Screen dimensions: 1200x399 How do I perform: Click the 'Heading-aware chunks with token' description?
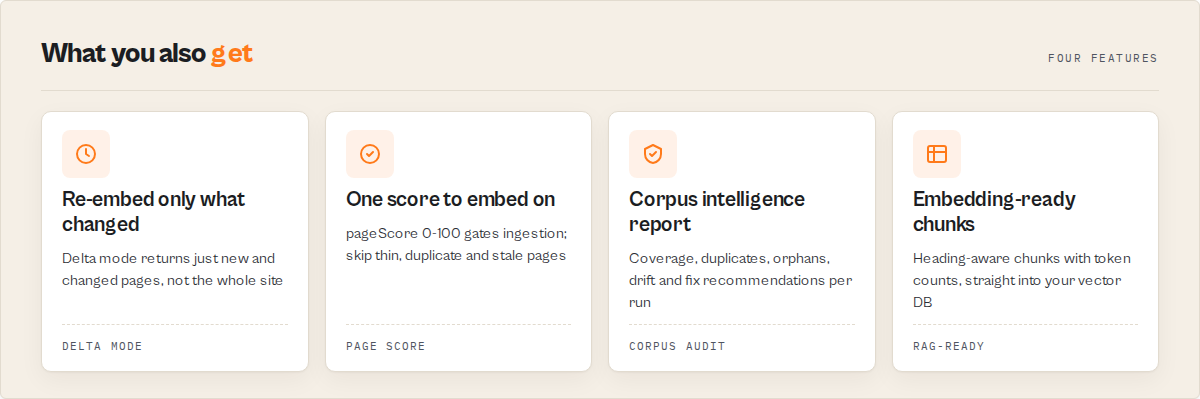click(1022, 280)
